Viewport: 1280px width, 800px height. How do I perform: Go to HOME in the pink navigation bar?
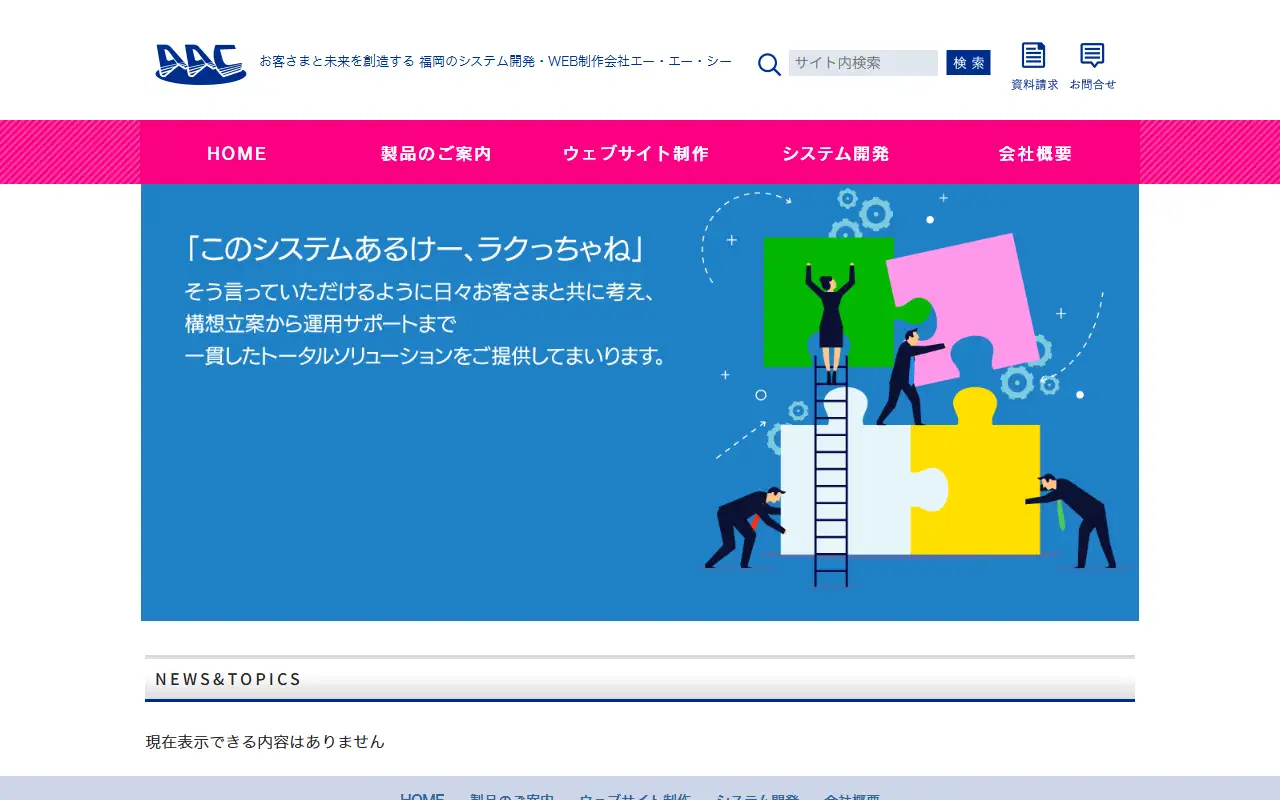pos(237,153)
